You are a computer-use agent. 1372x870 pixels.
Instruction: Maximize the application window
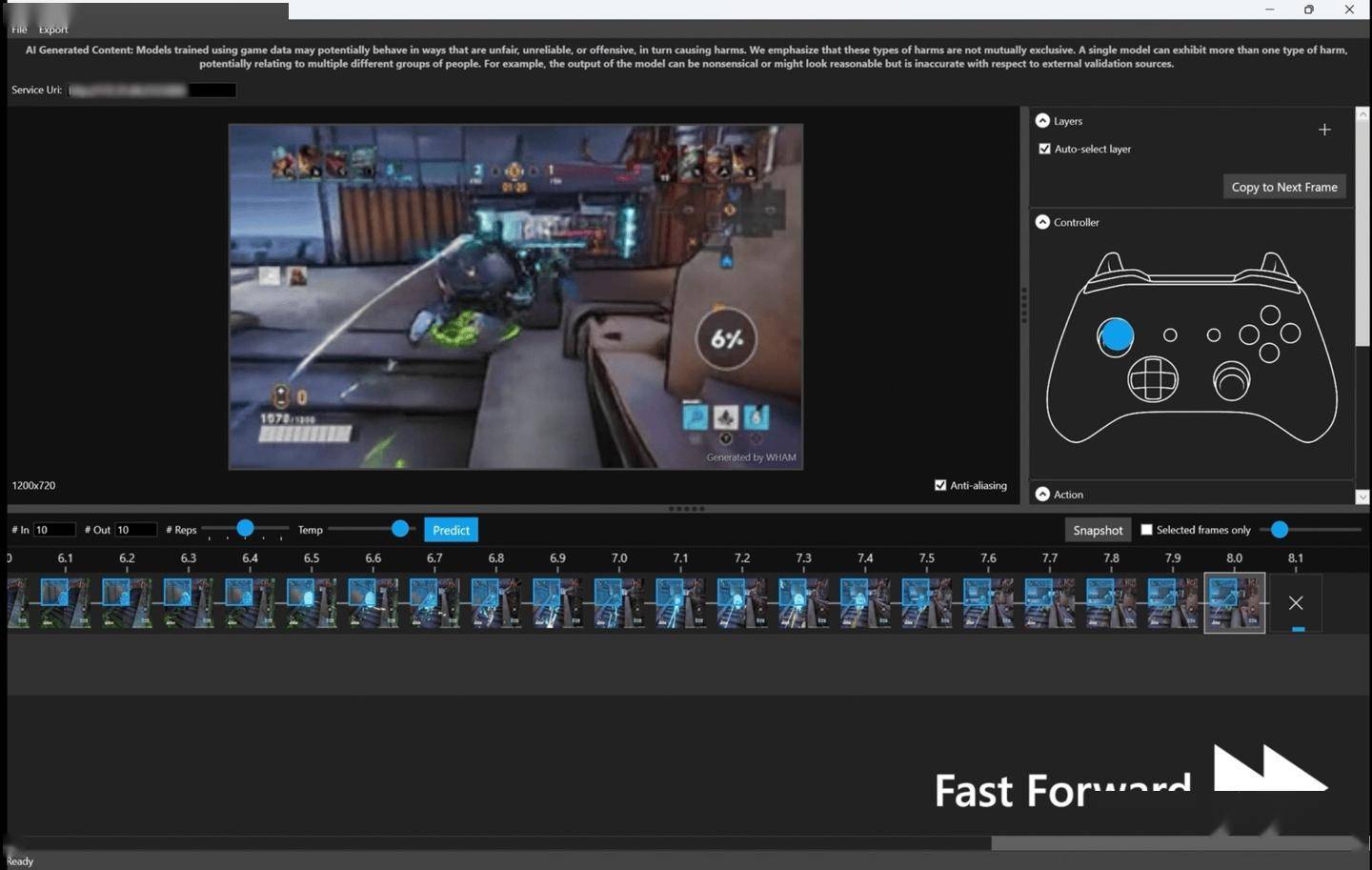[x=1309, y=10]
